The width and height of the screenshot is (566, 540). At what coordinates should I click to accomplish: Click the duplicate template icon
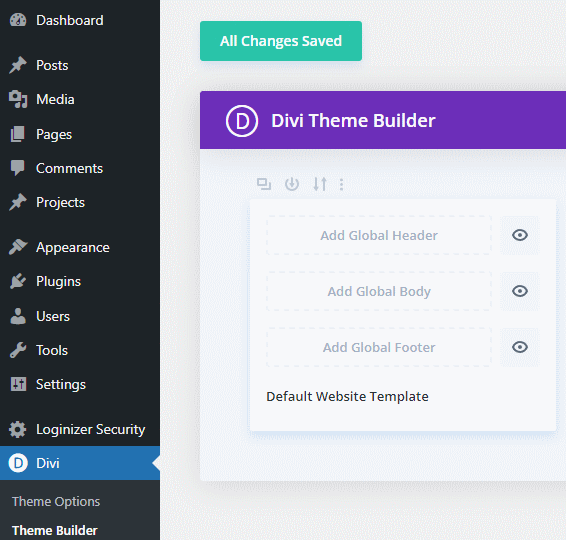(x=264, y=184)
